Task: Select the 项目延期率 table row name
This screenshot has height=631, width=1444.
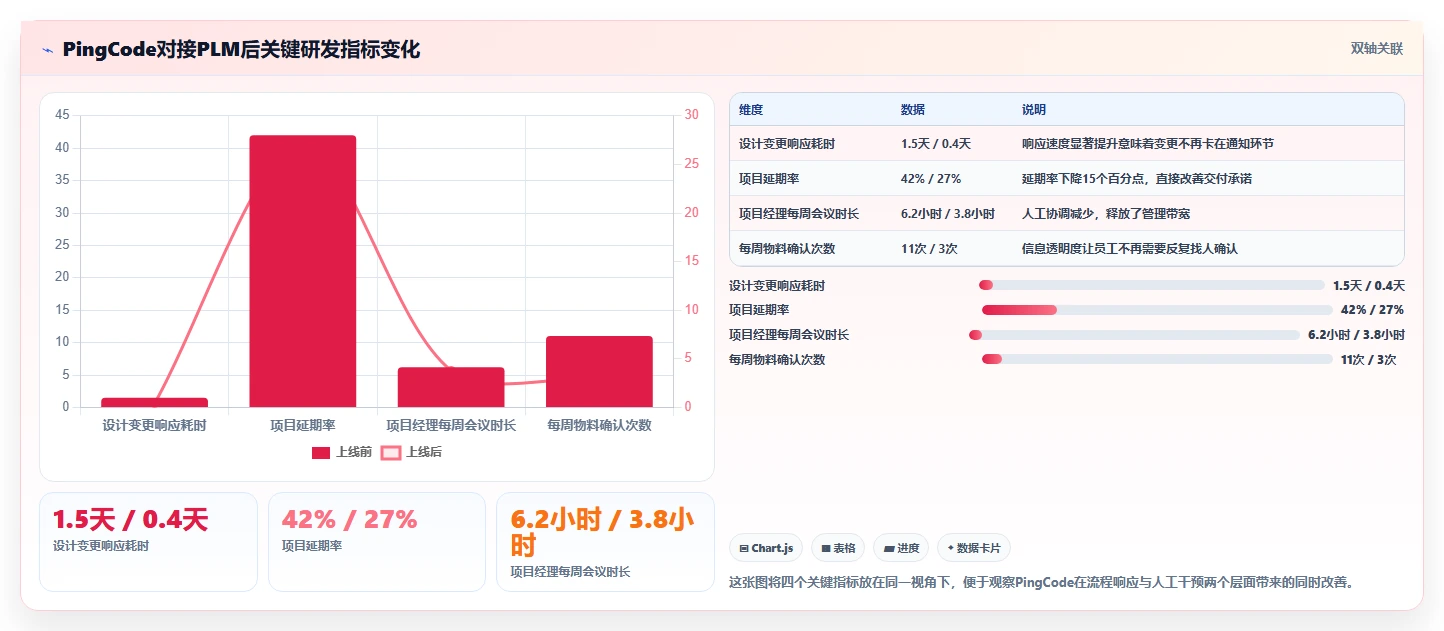Action: [769, 178]
